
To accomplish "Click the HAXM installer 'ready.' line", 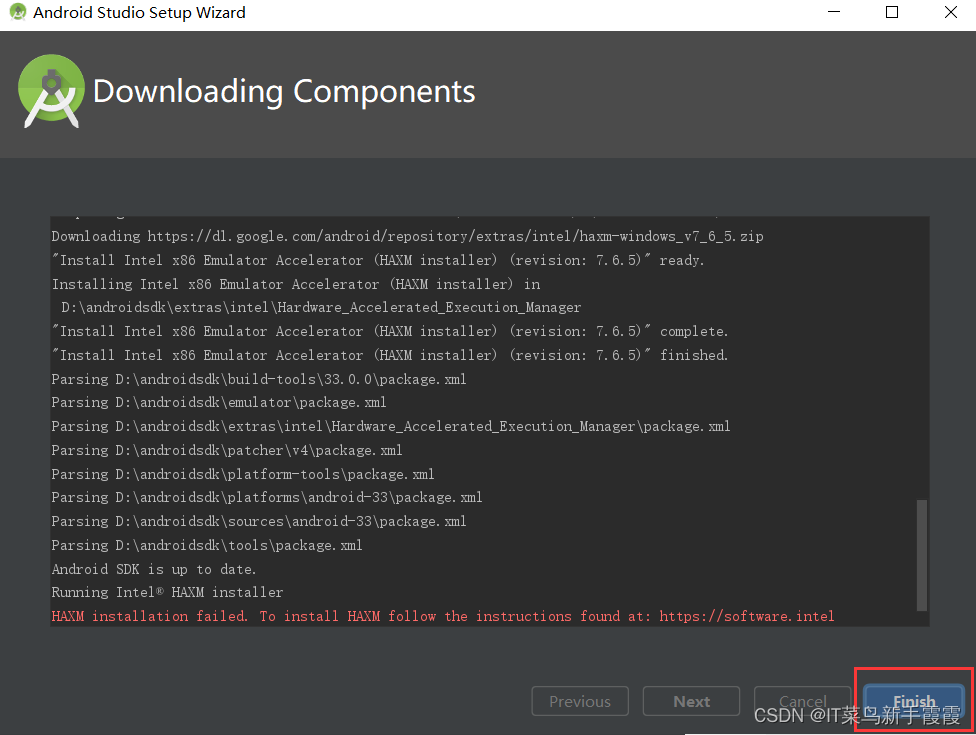I will coord(378,260).
